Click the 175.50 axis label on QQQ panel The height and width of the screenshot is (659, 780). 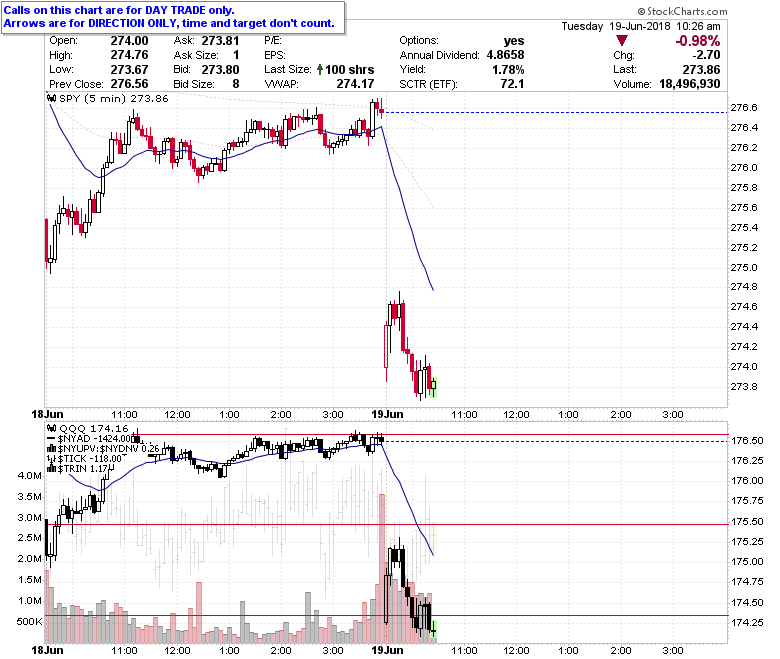[x=747, y=522]
